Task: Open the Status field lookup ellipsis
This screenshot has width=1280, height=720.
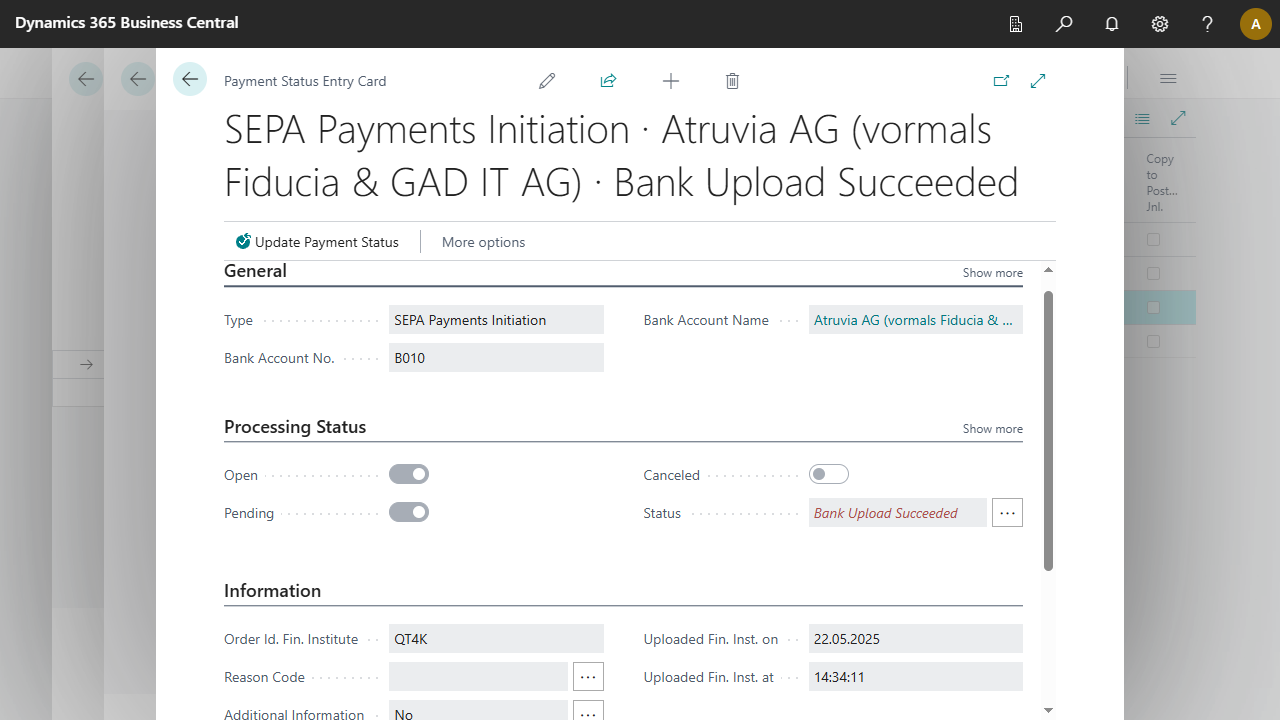Action: (x=1007, y=513)
